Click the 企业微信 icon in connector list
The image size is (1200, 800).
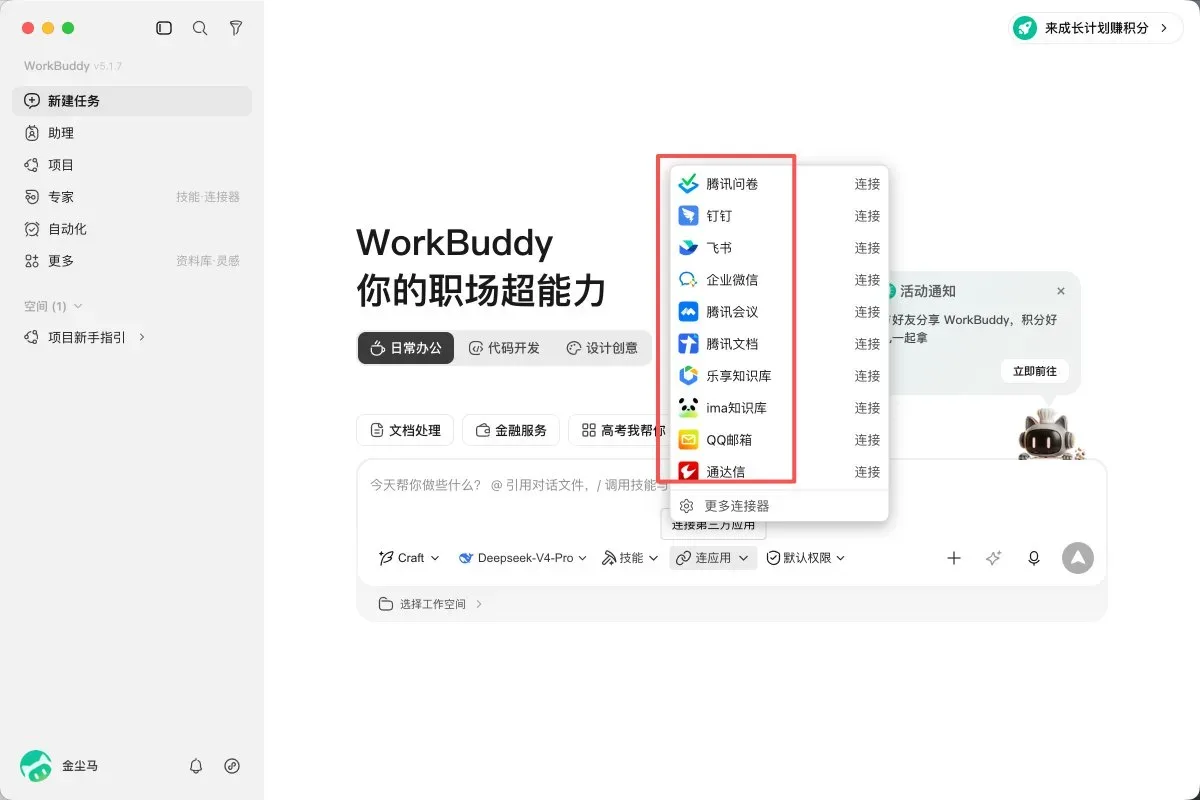(x=688, y=280)
